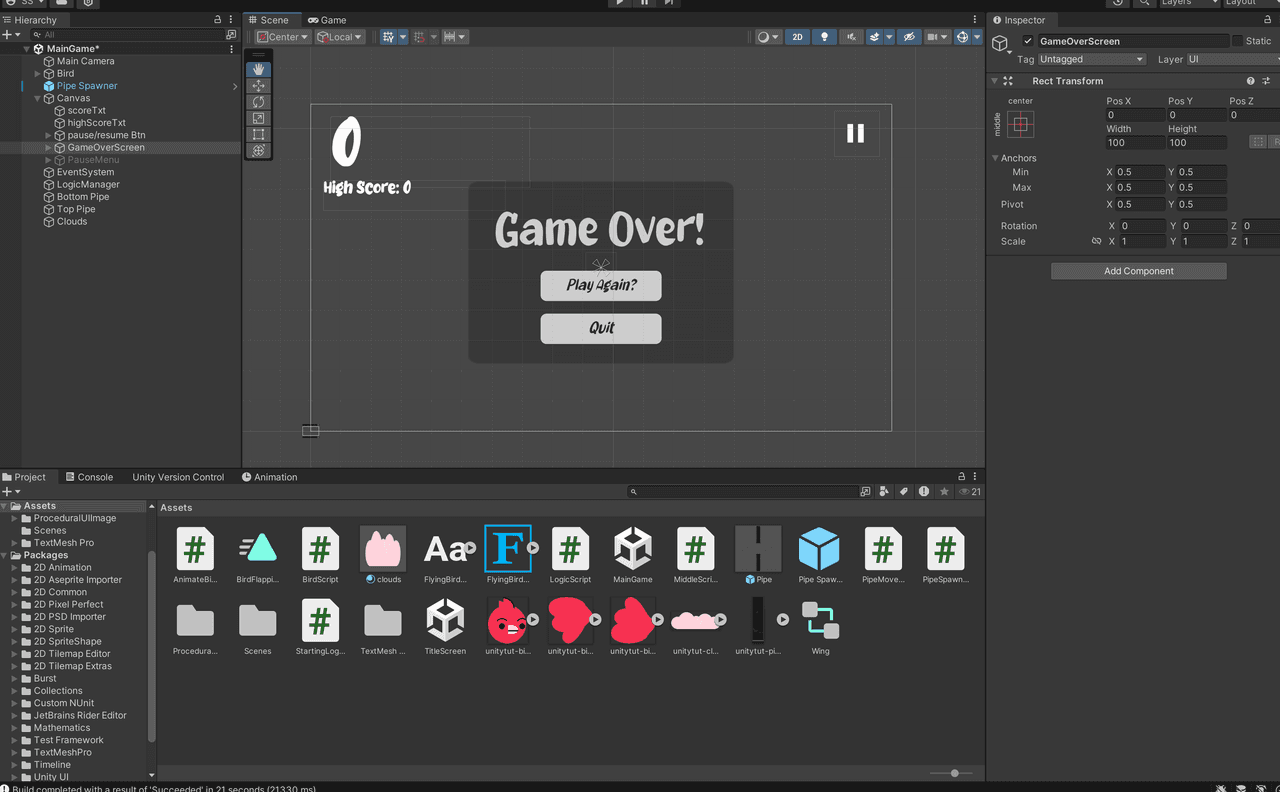1280x792 pixels.
Task: Open the anchor presets box
Action: [1020, 124]
